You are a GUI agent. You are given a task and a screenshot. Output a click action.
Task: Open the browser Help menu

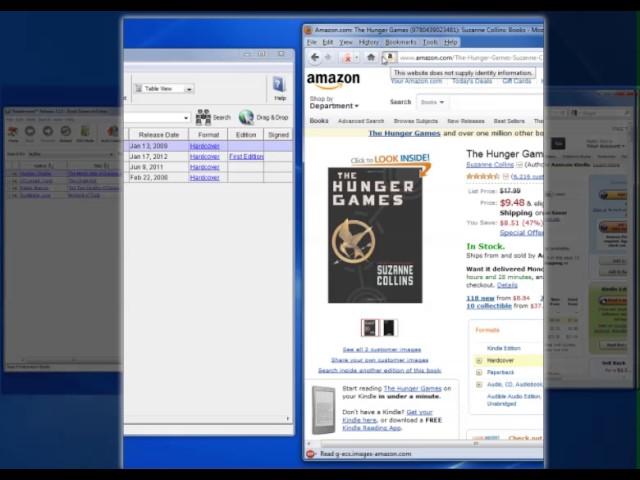coord(451,42)
